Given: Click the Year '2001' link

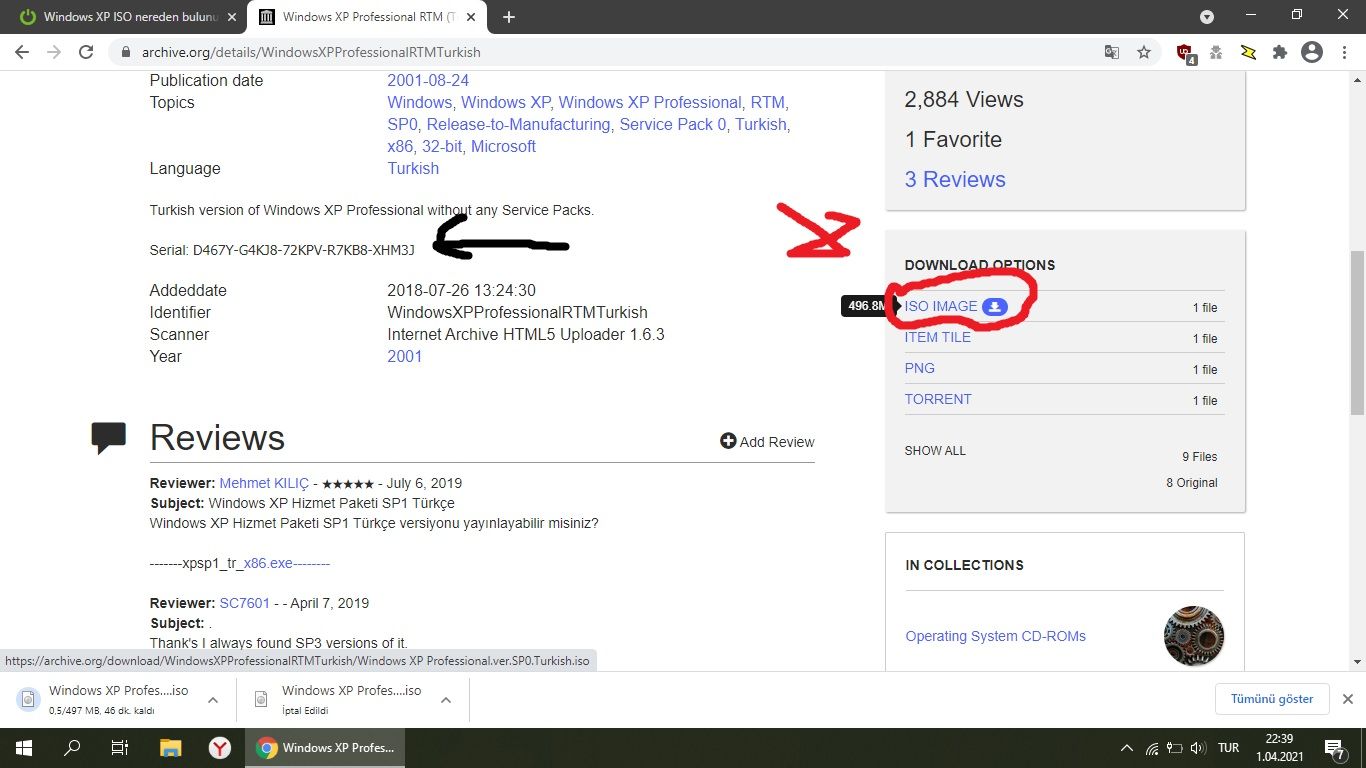Looking at the screenshot, I should [405, 357].
